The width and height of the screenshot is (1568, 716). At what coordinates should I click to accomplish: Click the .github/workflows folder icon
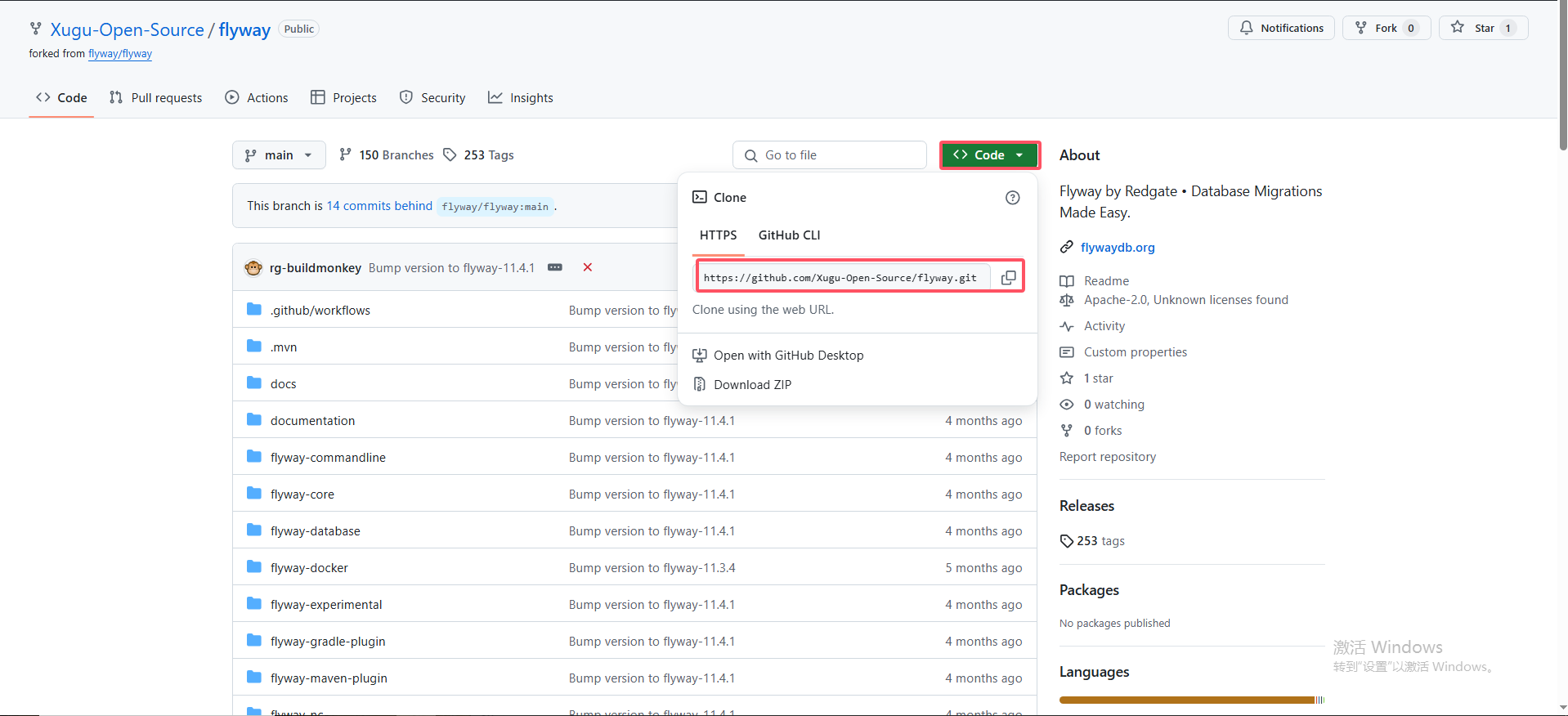(x=254, y=310)
